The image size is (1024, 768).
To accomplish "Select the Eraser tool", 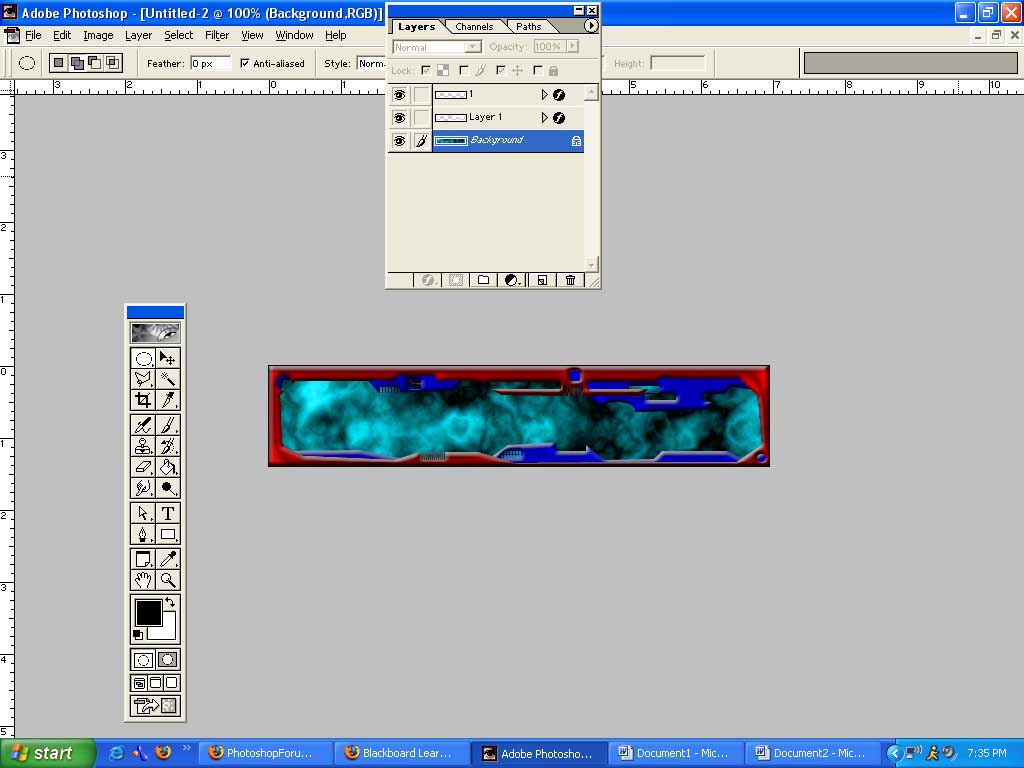I will (143, 467).
